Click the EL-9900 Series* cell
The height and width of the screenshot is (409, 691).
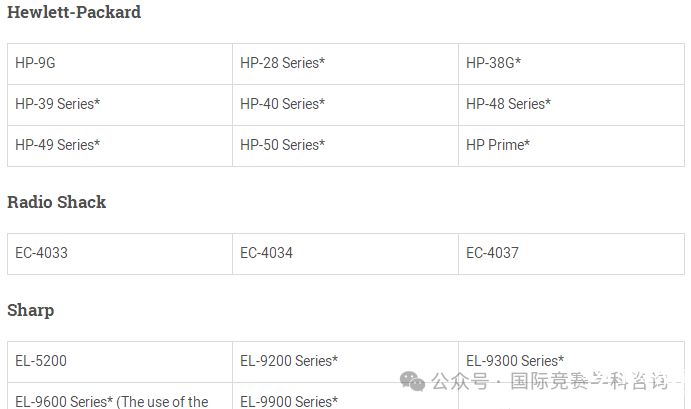[x=346, y=396]
